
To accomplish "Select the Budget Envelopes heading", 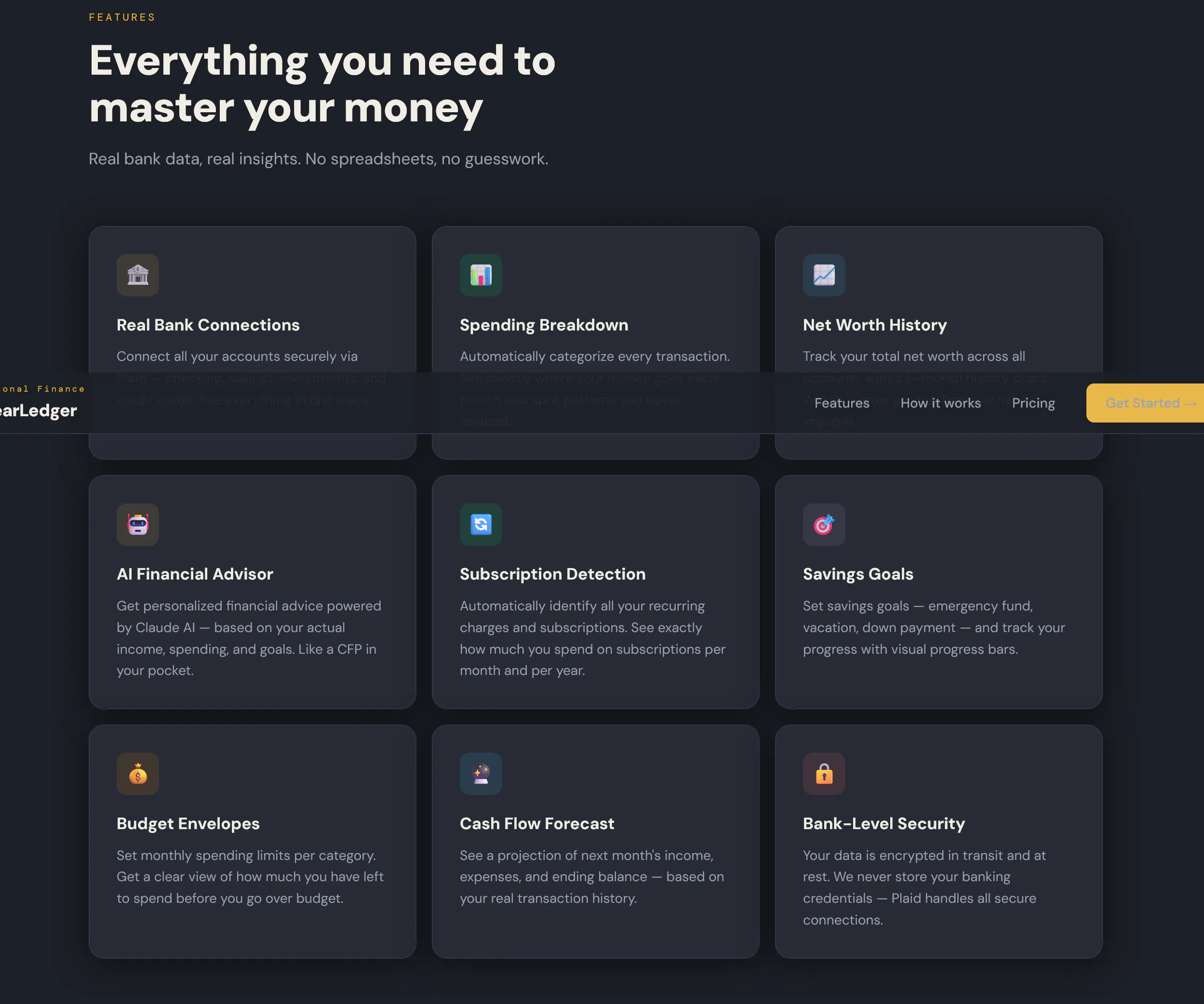I will [188, 823].
